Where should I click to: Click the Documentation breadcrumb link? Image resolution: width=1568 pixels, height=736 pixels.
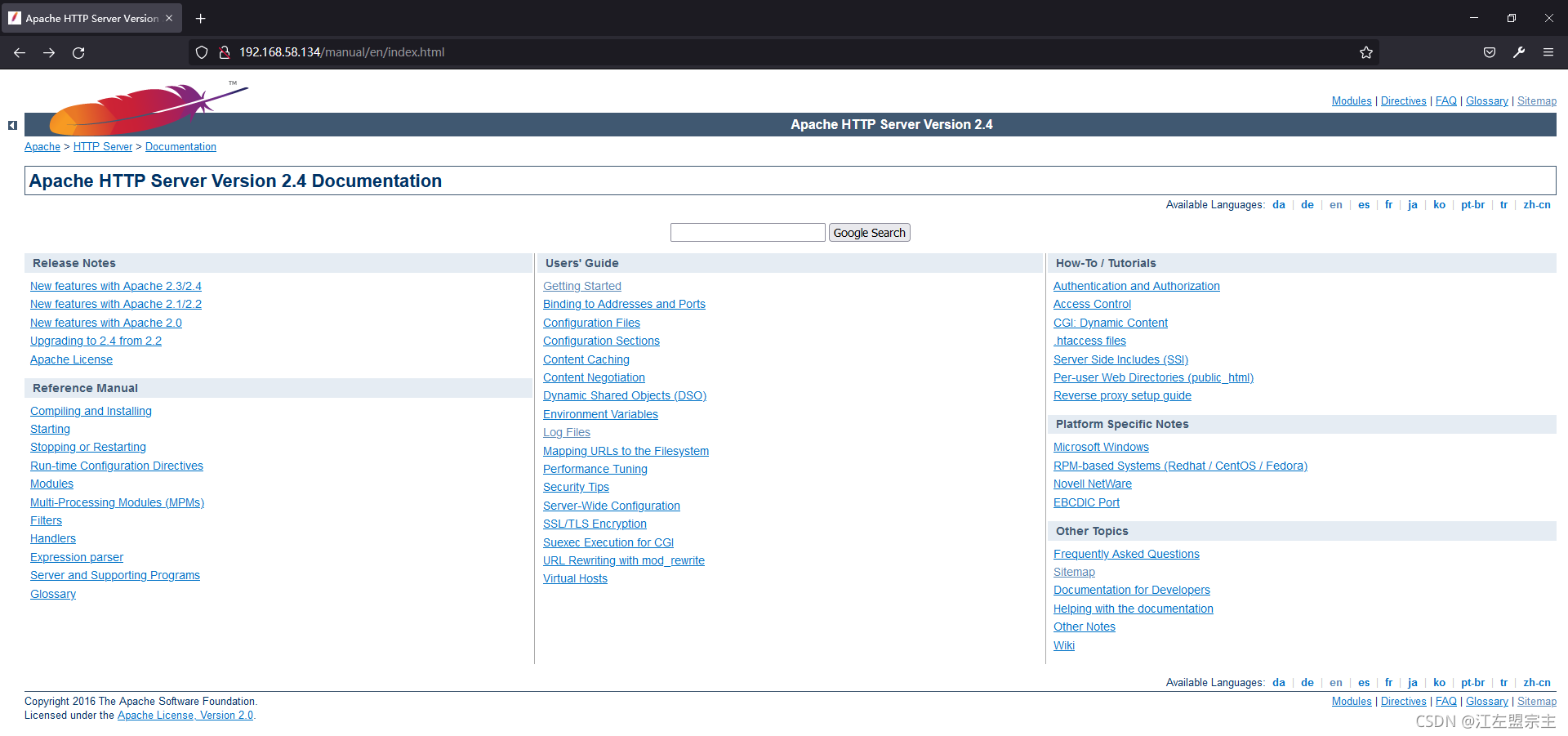tap(180, 147)
